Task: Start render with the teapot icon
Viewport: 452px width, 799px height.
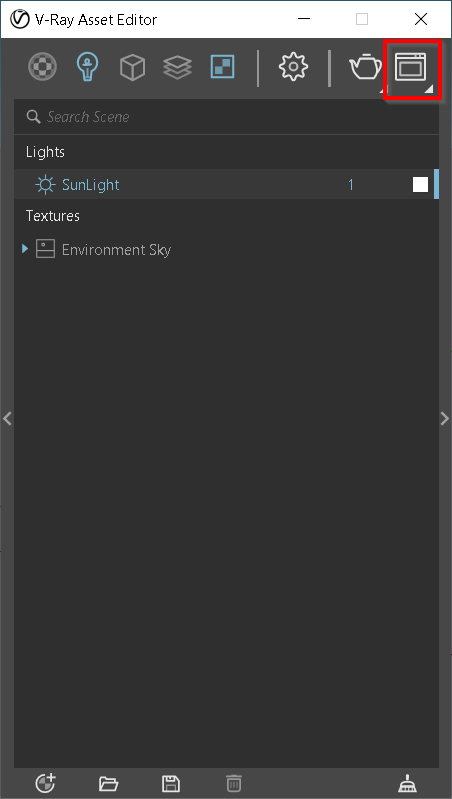Action: [x=365, y=67]
